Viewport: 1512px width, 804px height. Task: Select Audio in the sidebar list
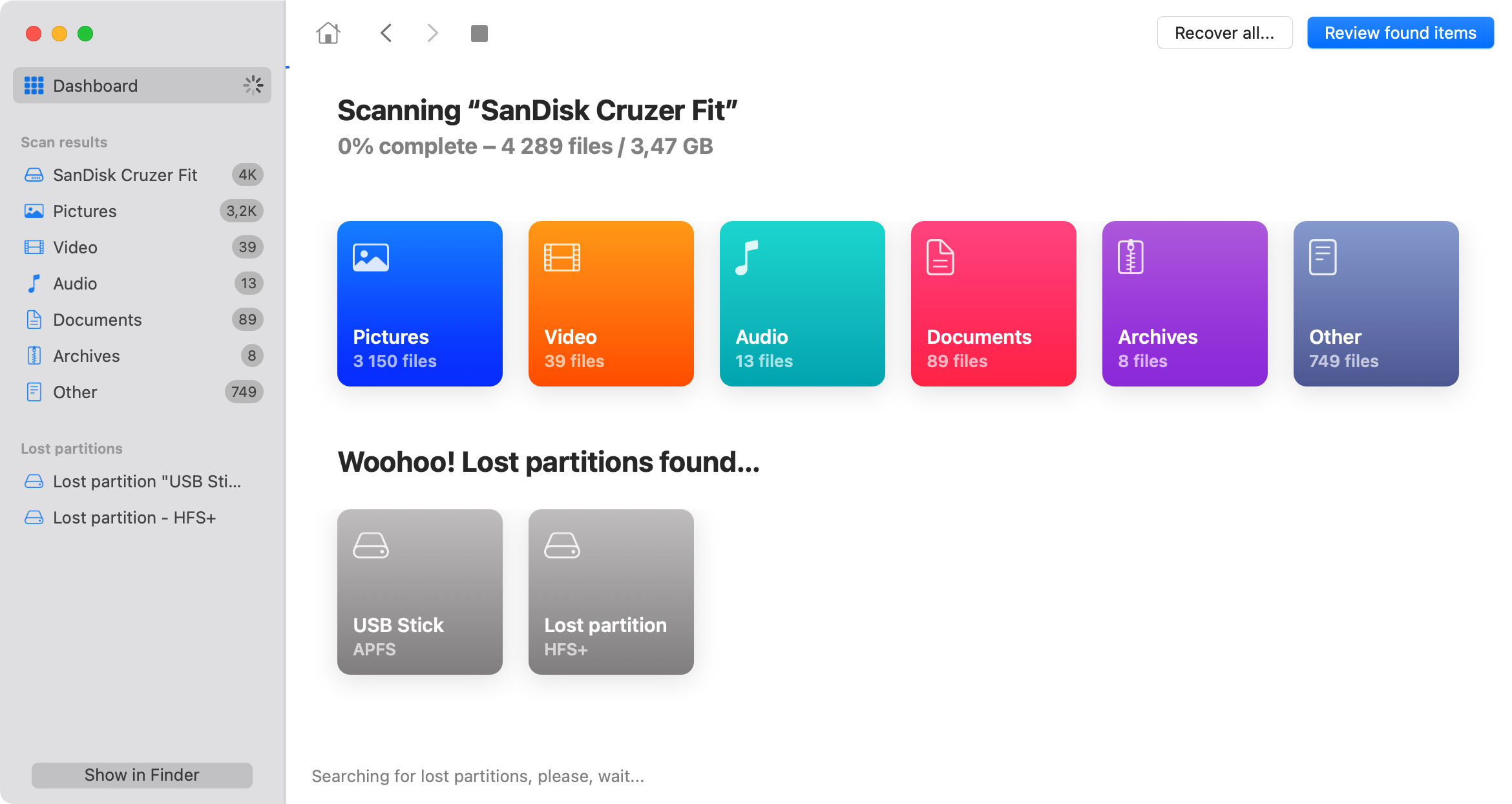click(x=142, y=283)
